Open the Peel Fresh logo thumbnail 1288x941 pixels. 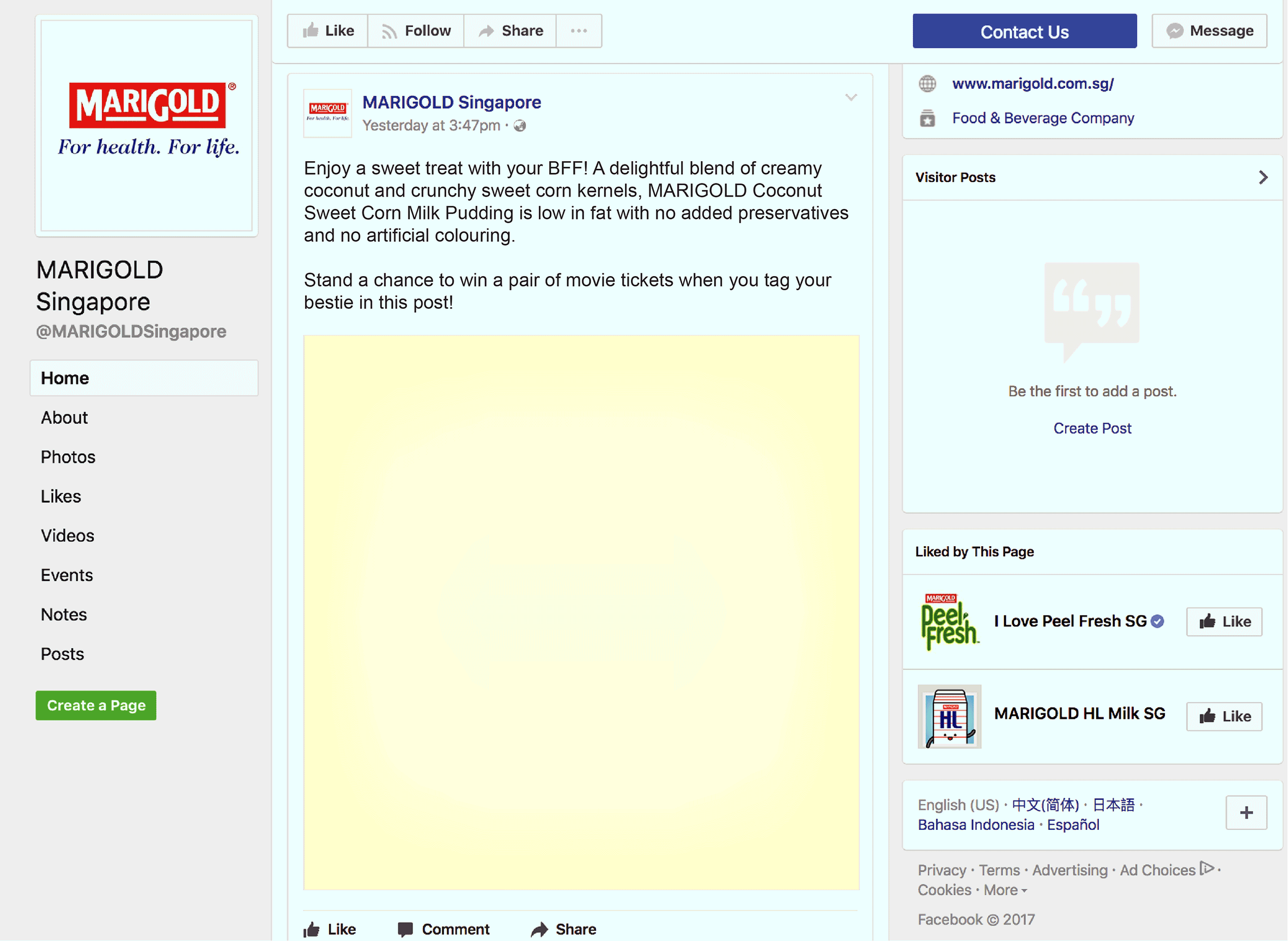point(950,621)
